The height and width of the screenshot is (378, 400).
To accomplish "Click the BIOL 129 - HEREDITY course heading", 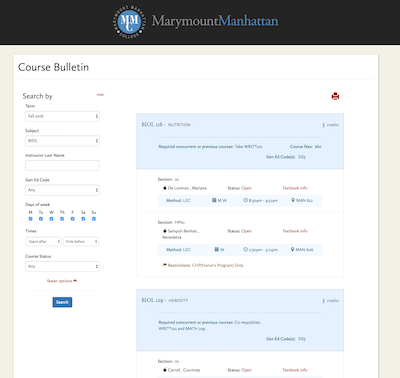I will [165, 300].
